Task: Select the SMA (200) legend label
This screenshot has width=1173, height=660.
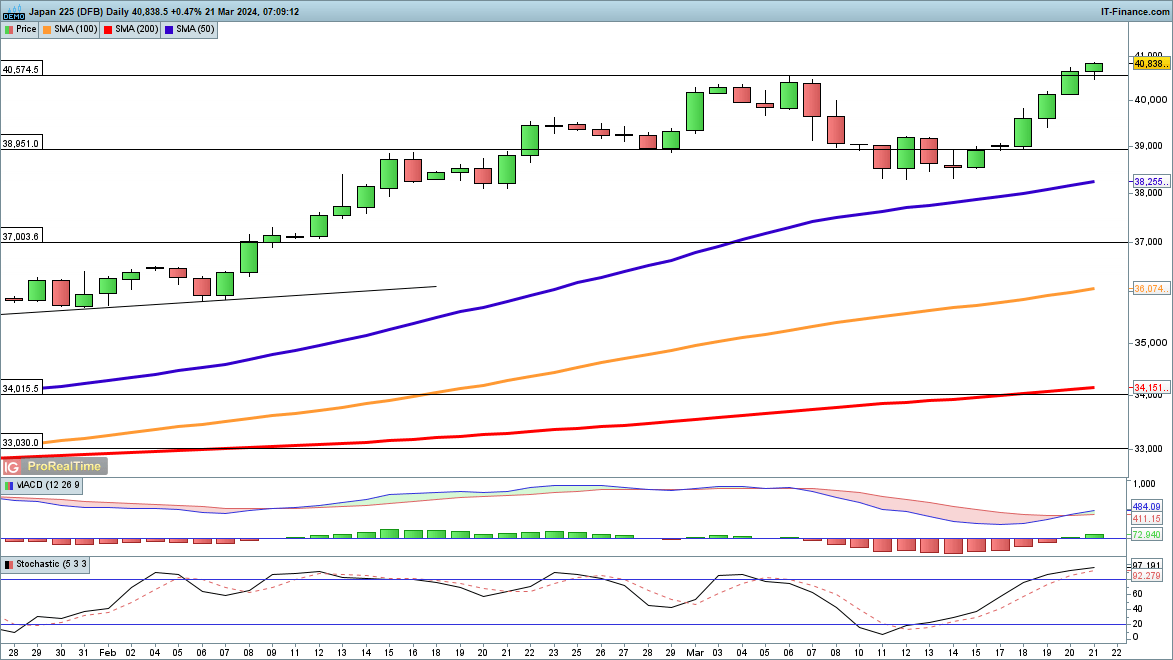Action: point(136,30)
